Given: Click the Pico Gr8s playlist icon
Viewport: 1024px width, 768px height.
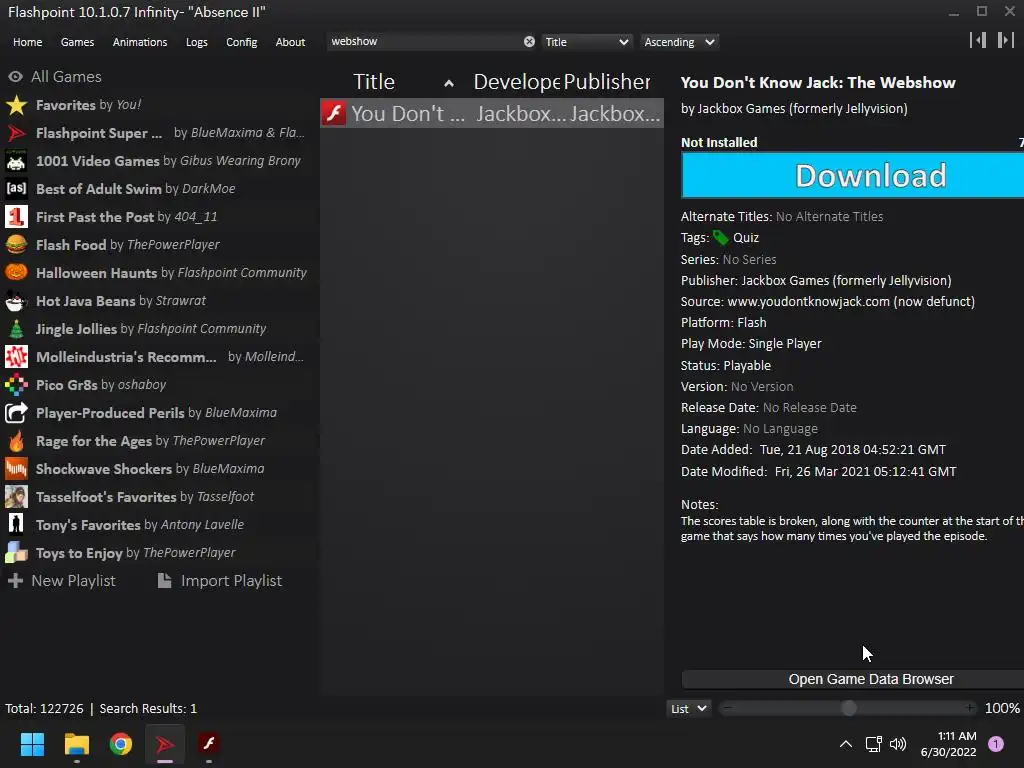Looking at the screenshot, I should pyautogui.click(x=16, y=385).
